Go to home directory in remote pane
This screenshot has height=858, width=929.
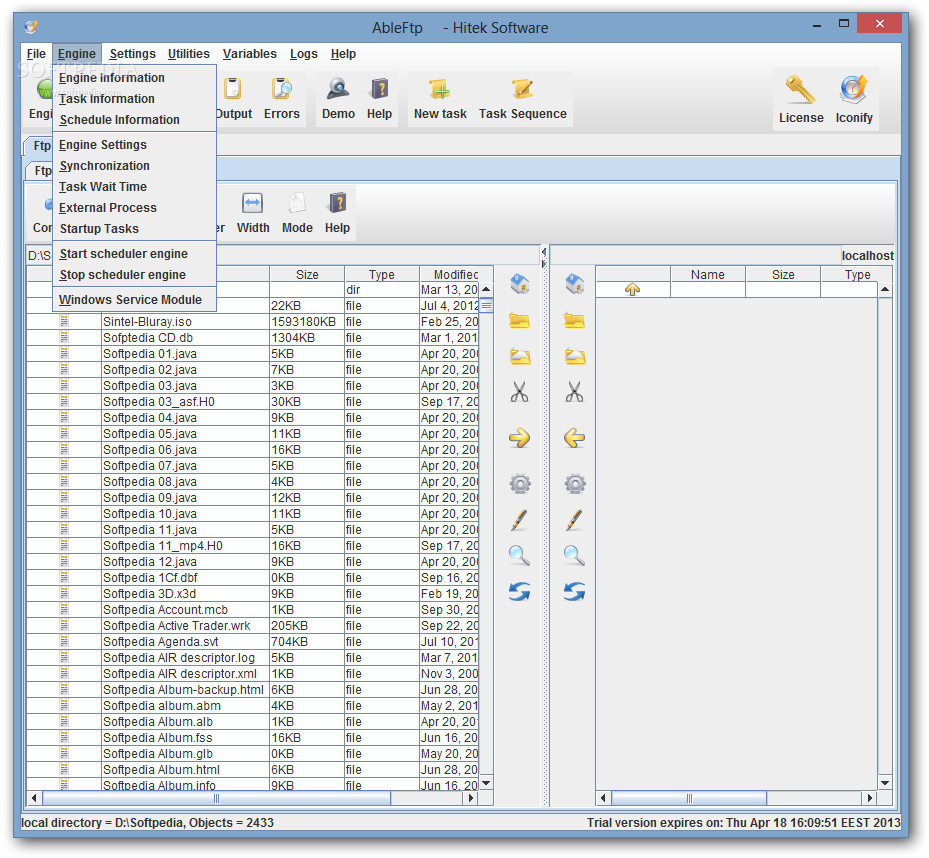click(575, 283)
